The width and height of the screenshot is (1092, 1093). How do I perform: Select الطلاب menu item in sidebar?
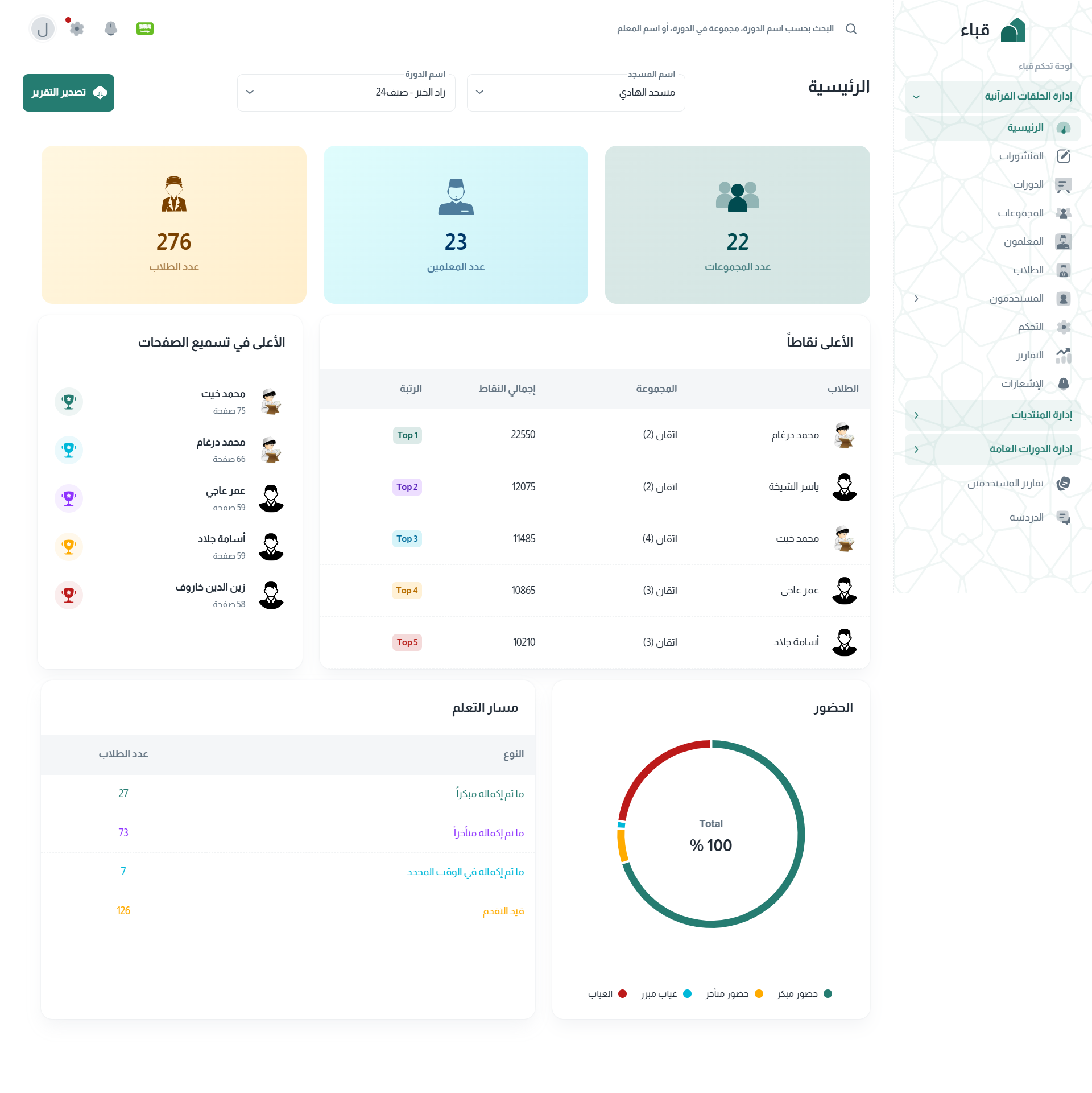[1028, 270]
